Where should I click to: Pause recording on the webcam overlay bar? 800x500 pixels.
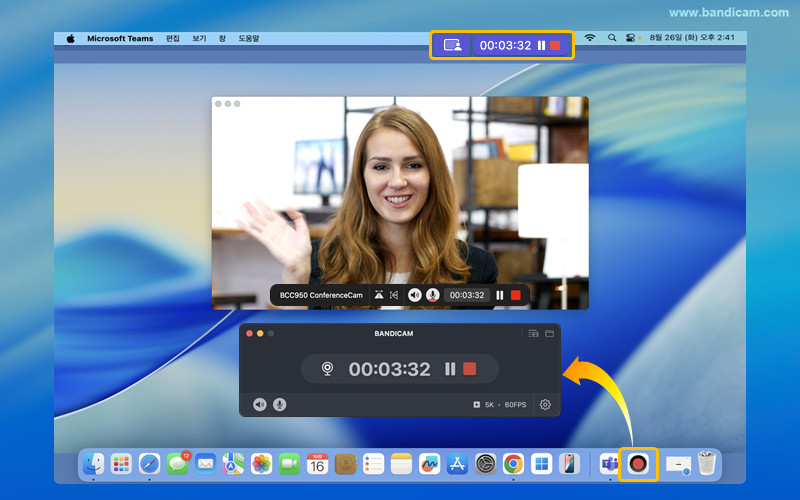point(499,295)
